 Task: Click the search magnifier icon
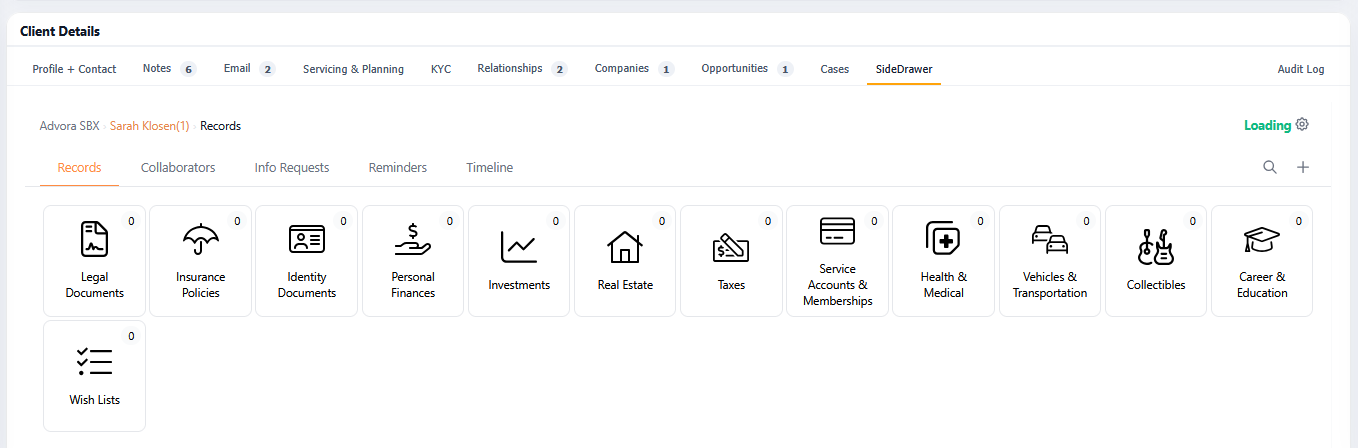pos(1270,167)
